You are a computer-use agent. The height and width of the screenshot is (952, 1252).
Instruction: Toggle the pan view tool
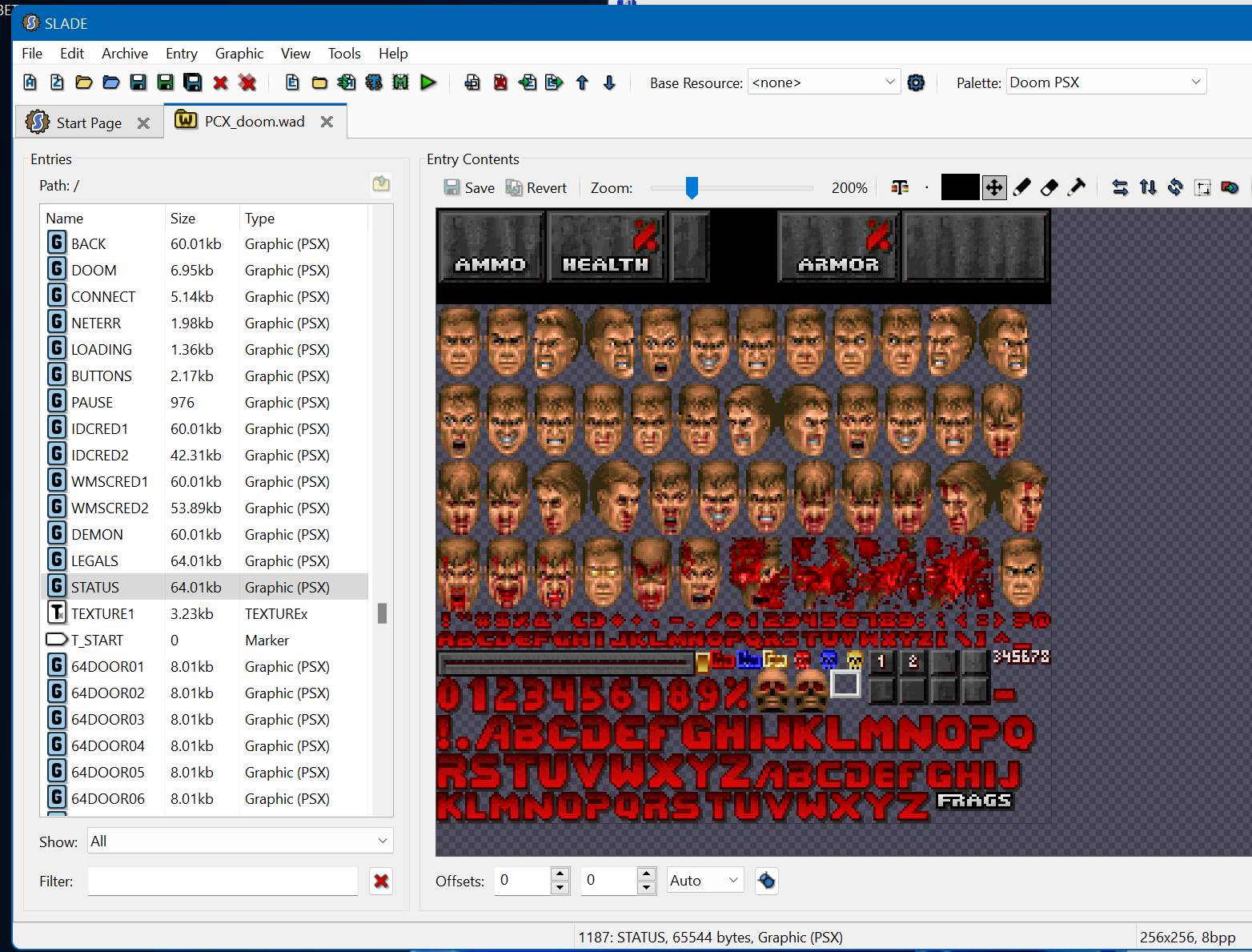click(994, 187)
